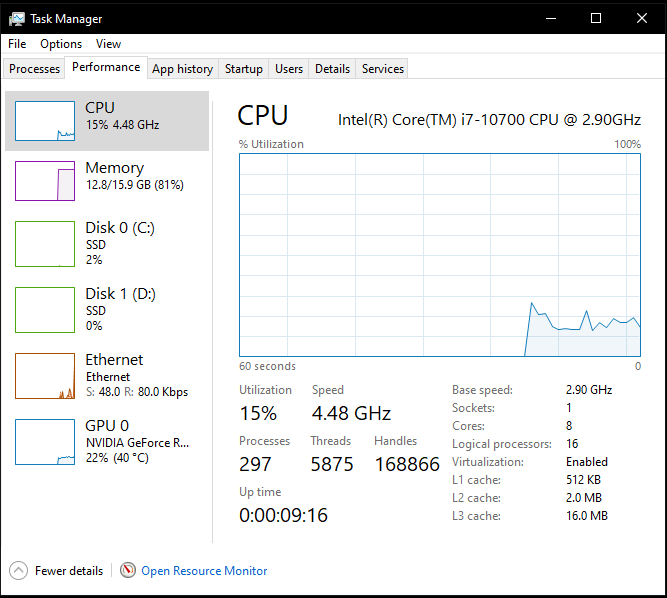Screen dimensions: 667x598
Task: Open the Services tab
Action: [383, 69]
